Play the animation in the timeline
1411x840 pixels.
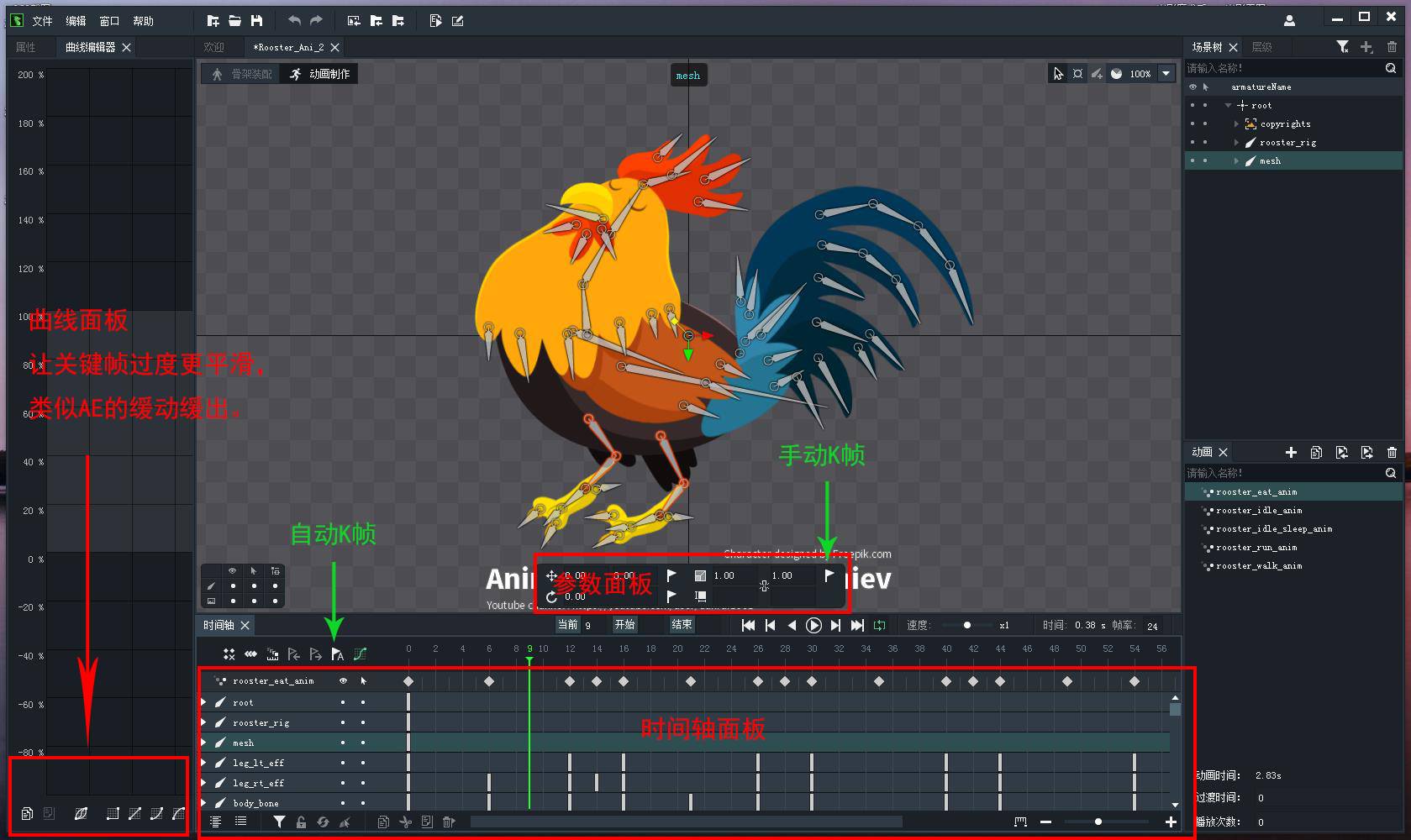click(813, 625)
